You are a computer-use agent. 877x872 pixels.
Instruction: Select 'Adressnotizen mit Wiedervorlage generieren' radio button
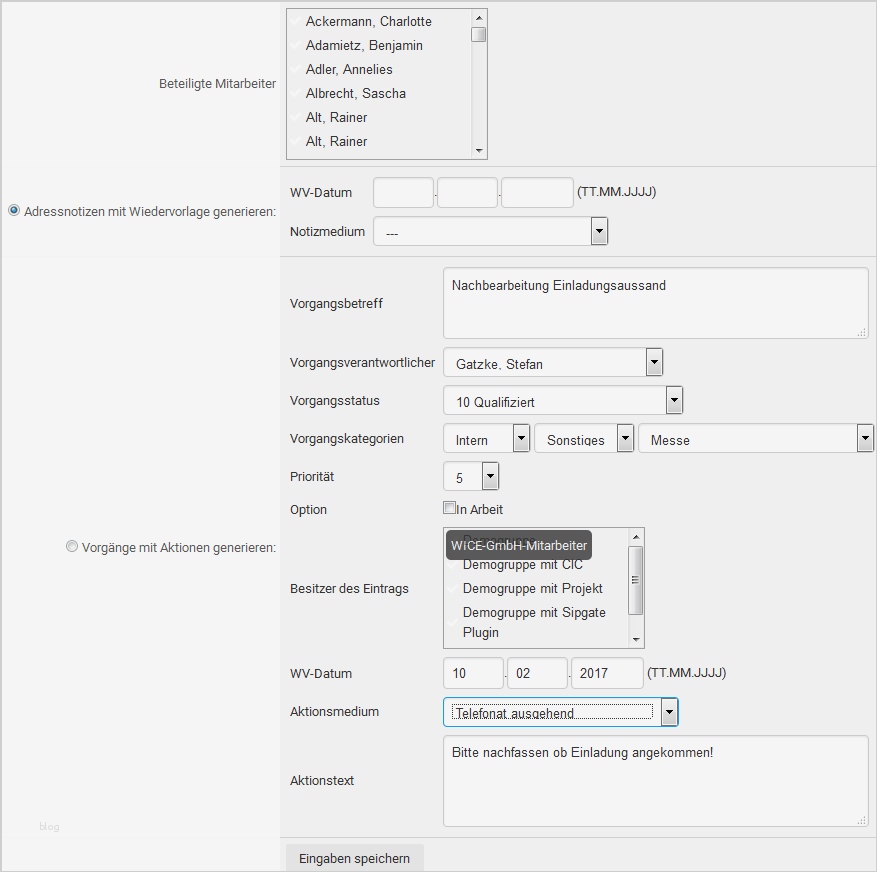(14, 211)
